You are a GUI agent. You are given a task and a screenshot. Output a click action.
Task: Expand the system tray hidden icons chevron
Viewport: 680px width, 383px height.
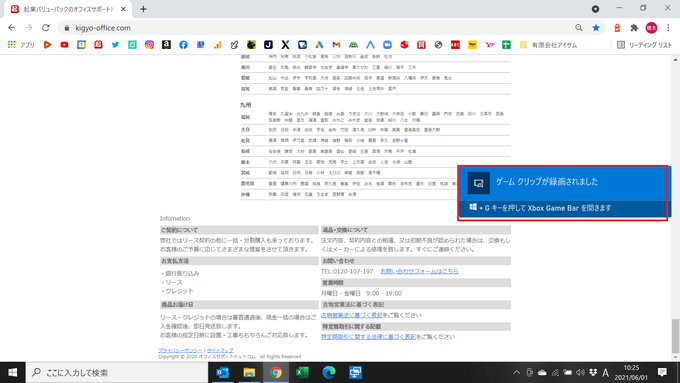pyautogui.click(x=516, y=373)
